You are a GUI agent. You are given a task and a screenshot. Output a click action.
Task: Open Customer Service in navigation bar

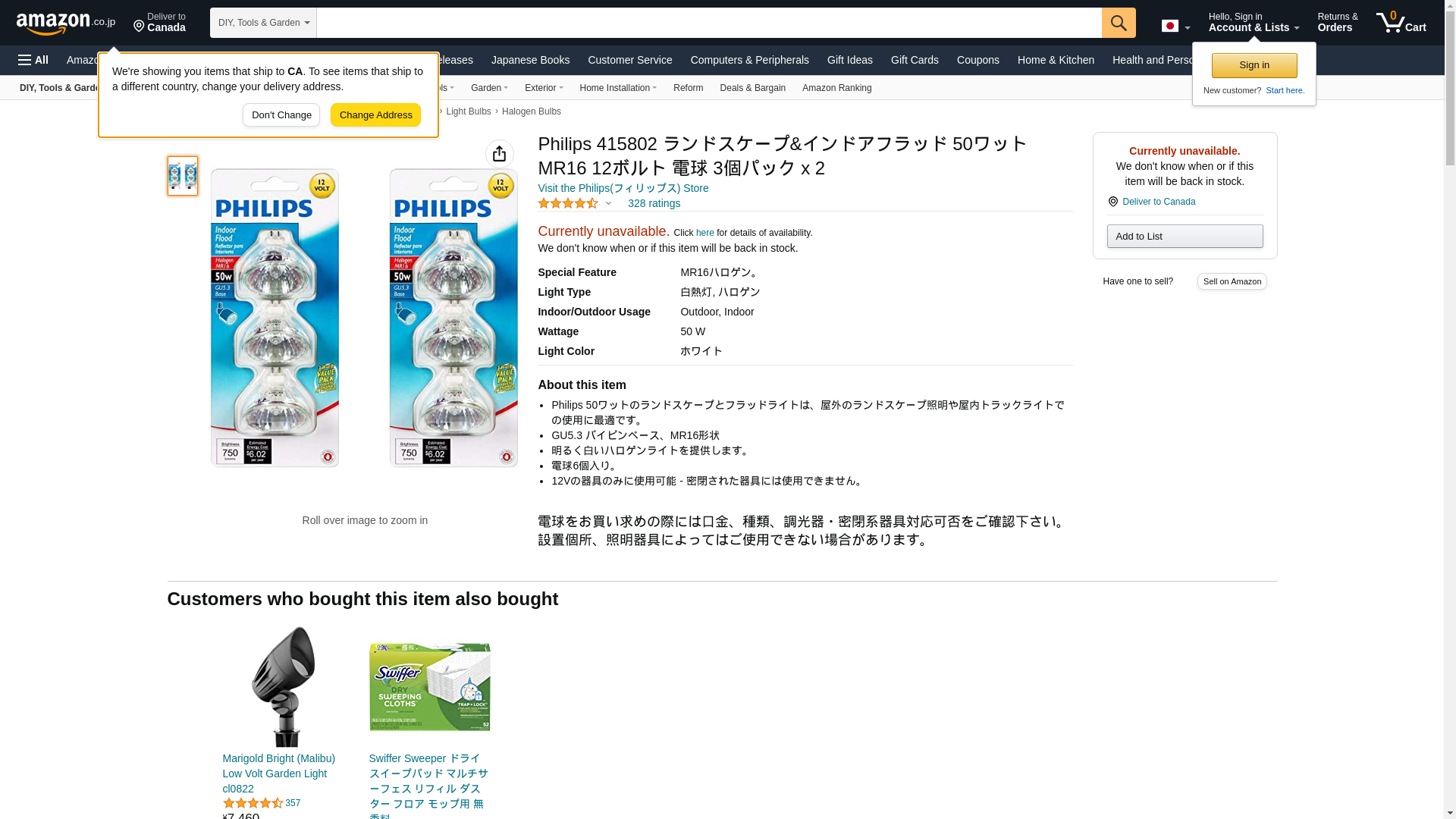pyautogui.click(x=629, y=60)
